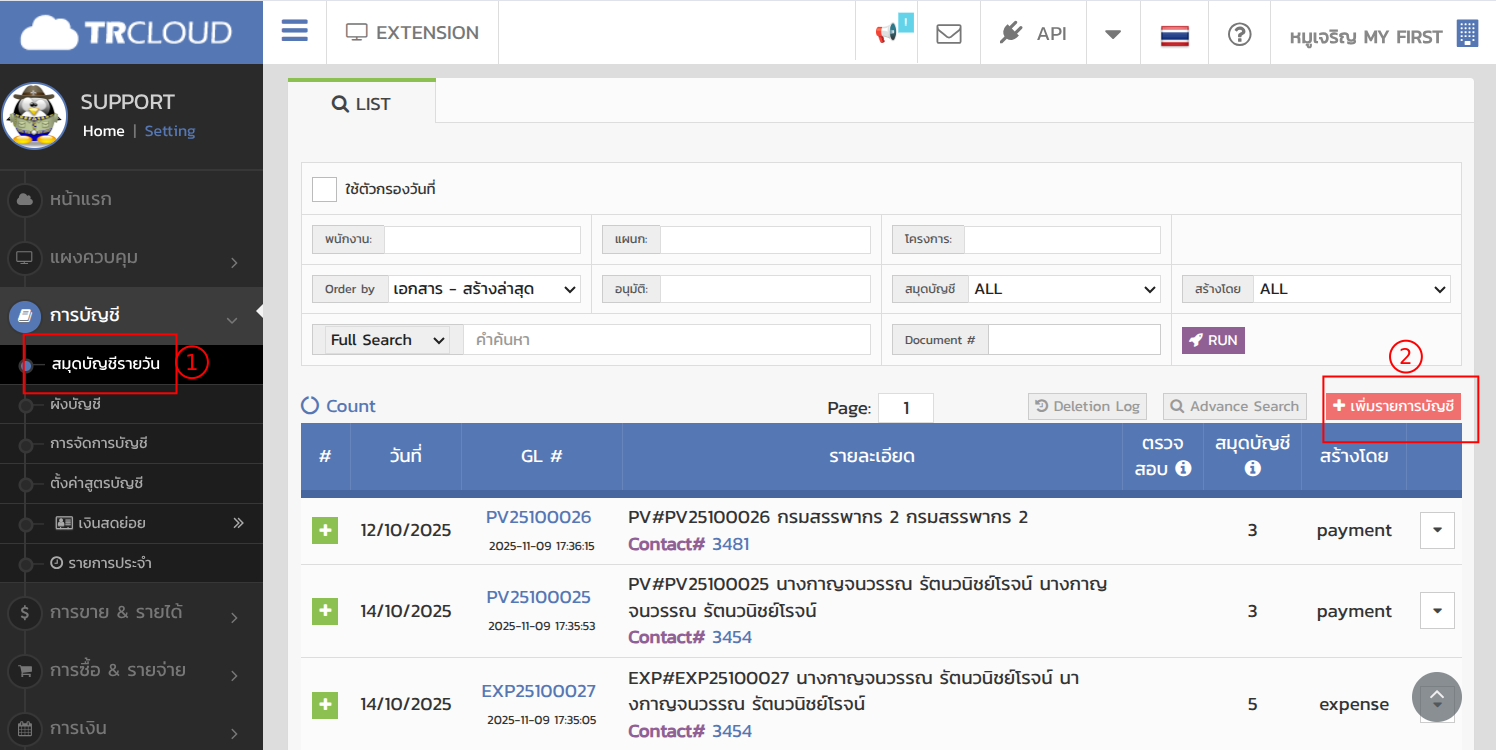This screenshot has width=1496, height=750.
Task: Switch to the LIST tab
Action: (x=361, y=104)
